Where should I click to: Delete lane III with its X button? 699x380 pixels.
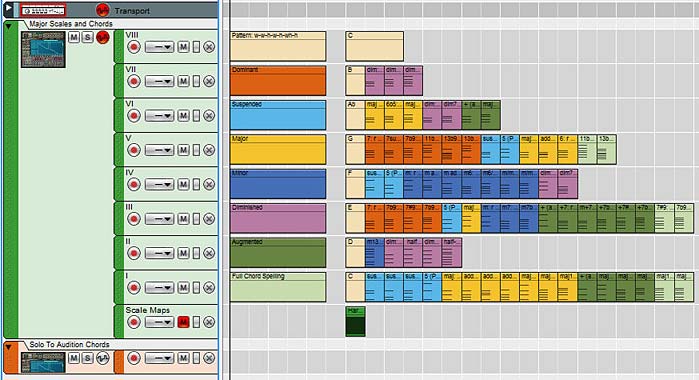point(209,219)
